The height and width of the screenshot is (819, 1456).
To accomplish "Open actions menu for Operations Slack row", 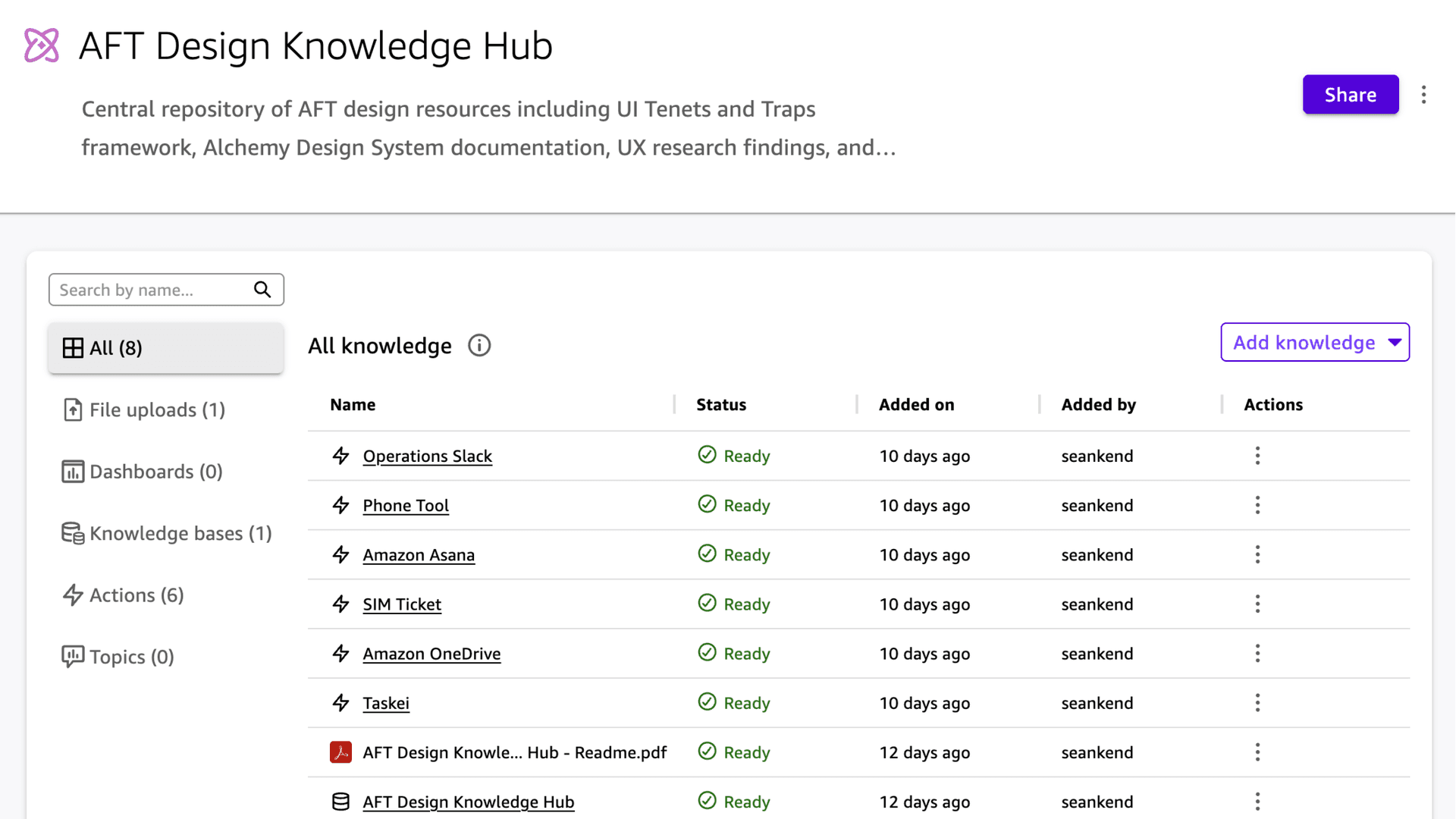I will pyautogui.click(x=1257, y=456).
